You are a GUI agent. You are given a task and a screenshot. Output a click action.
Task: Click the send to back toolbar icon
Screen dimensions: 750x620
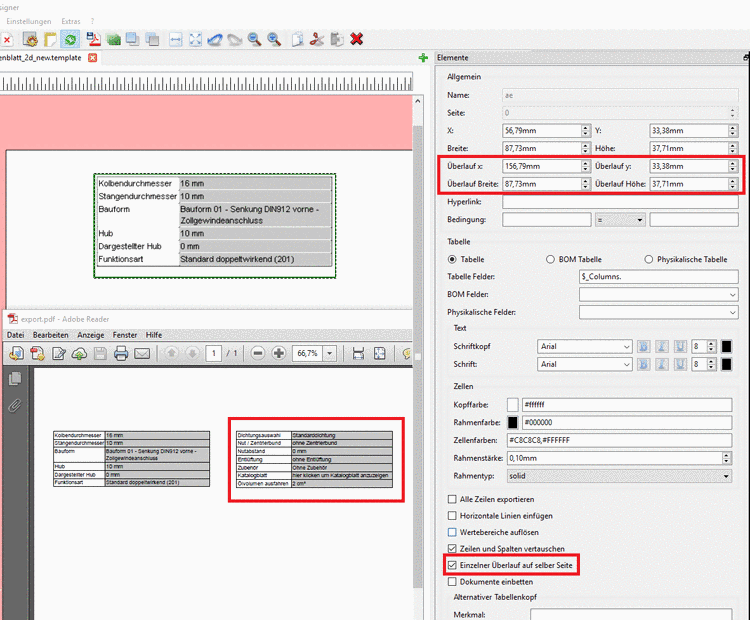tap(152, 39)
